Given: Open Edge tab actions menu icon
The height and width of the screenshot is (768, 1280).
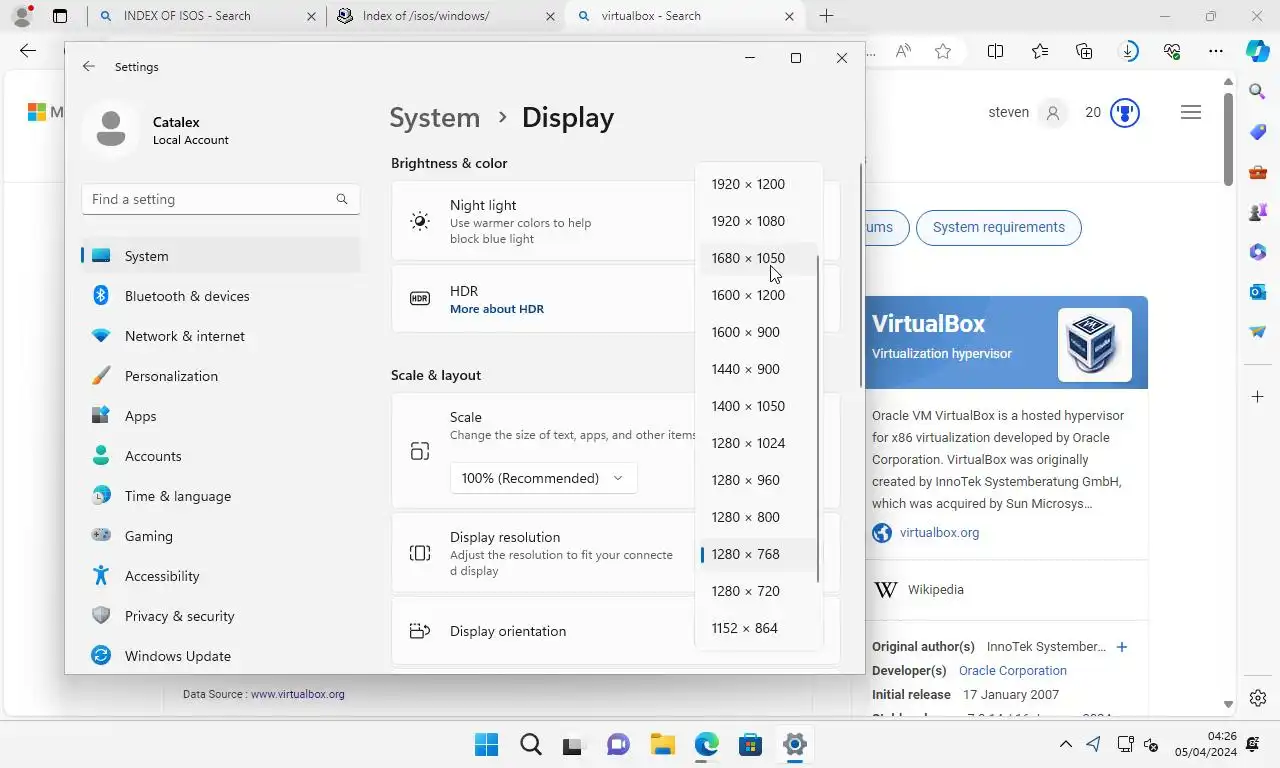Looking at the screenshot, I should tap(60, 16).
